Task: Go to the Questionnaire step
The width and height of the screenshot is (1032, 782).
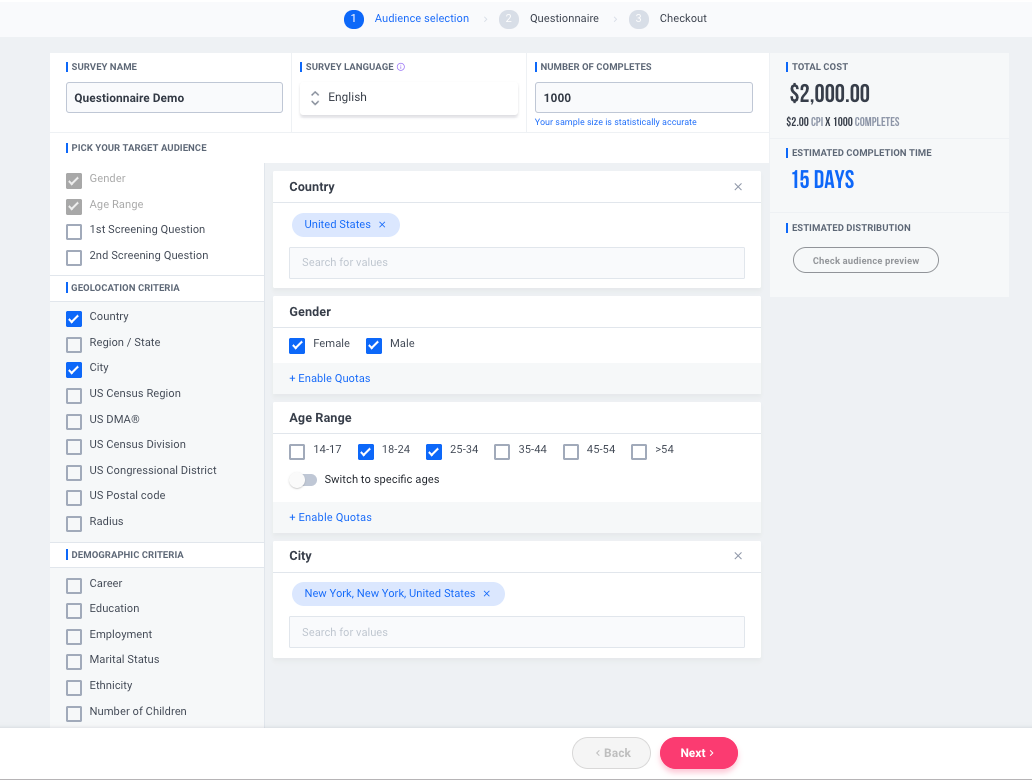Action: [564, 18]
